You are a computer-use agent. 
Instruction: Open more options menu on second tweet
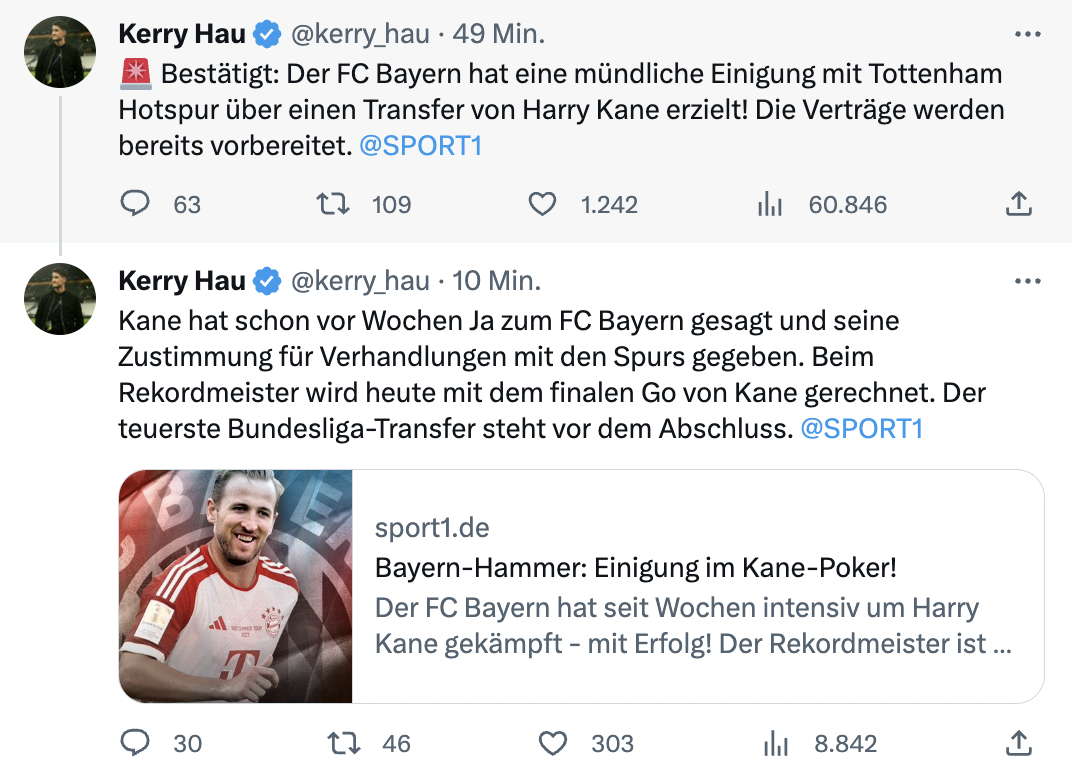tap(1027, 281)
